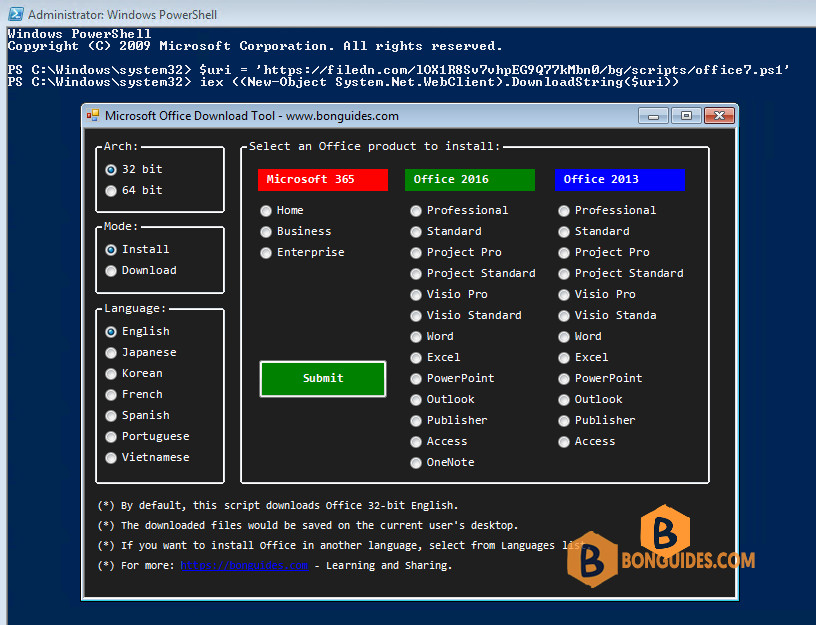The image size is (816, 625).
Task: Choose Office 2016 Professional
Action: point(459,210)
